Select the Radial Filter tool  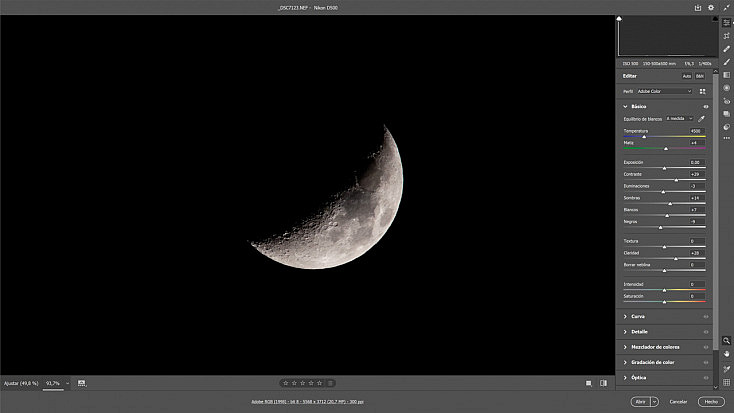pyautogui.click(x=726, y=88)
